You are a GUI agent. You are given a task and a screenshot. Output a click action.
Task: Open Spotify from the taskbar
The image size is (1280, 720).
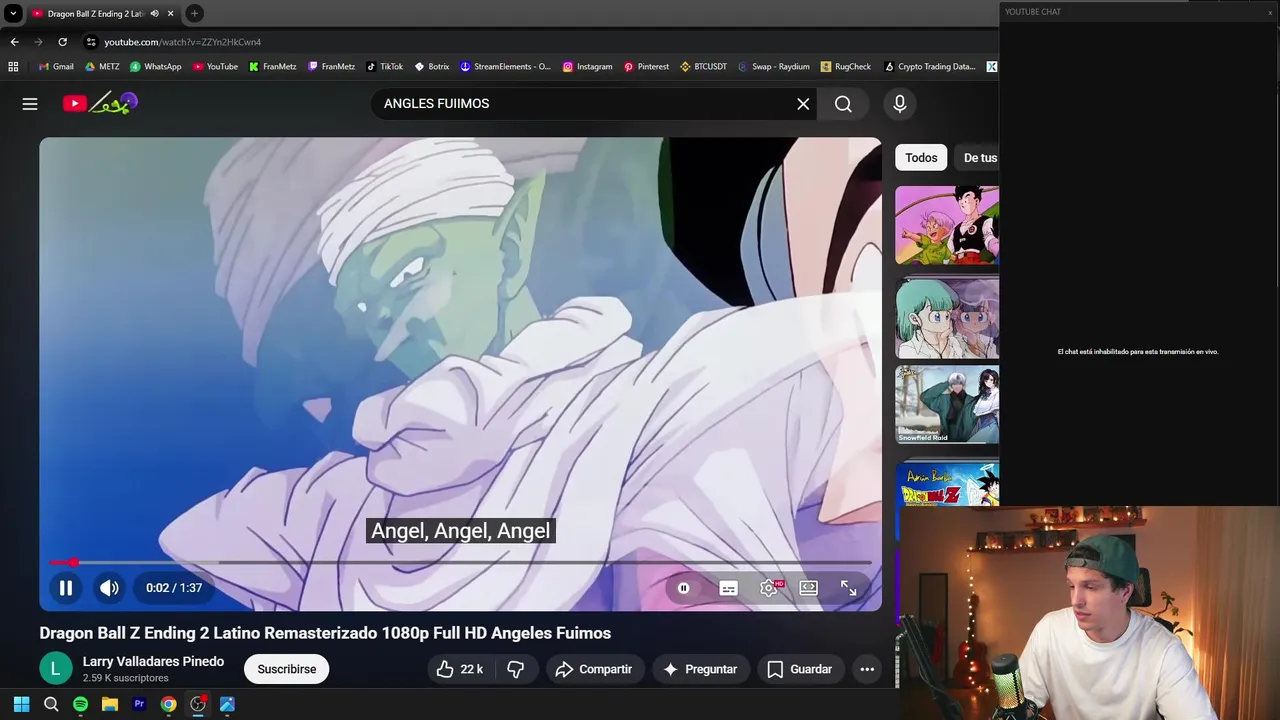tap(80, 704)
